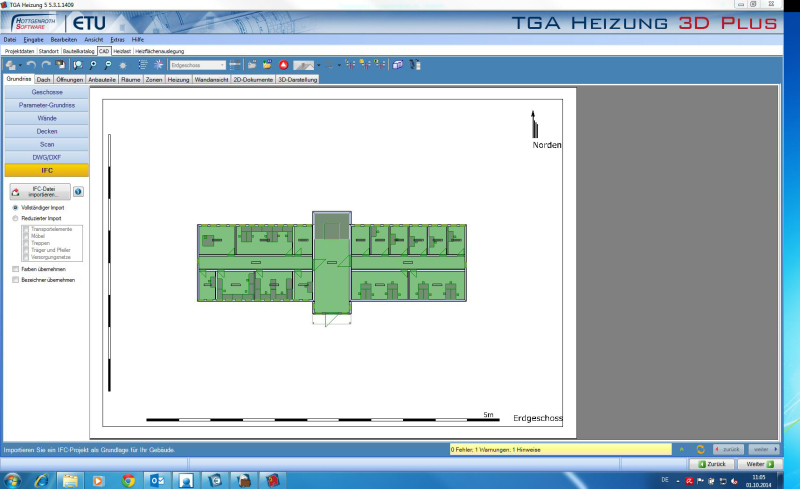Open the Erdgeschoss floor dropdown
The width and height of the screenshot is (800, 489).
pos(197,65)
